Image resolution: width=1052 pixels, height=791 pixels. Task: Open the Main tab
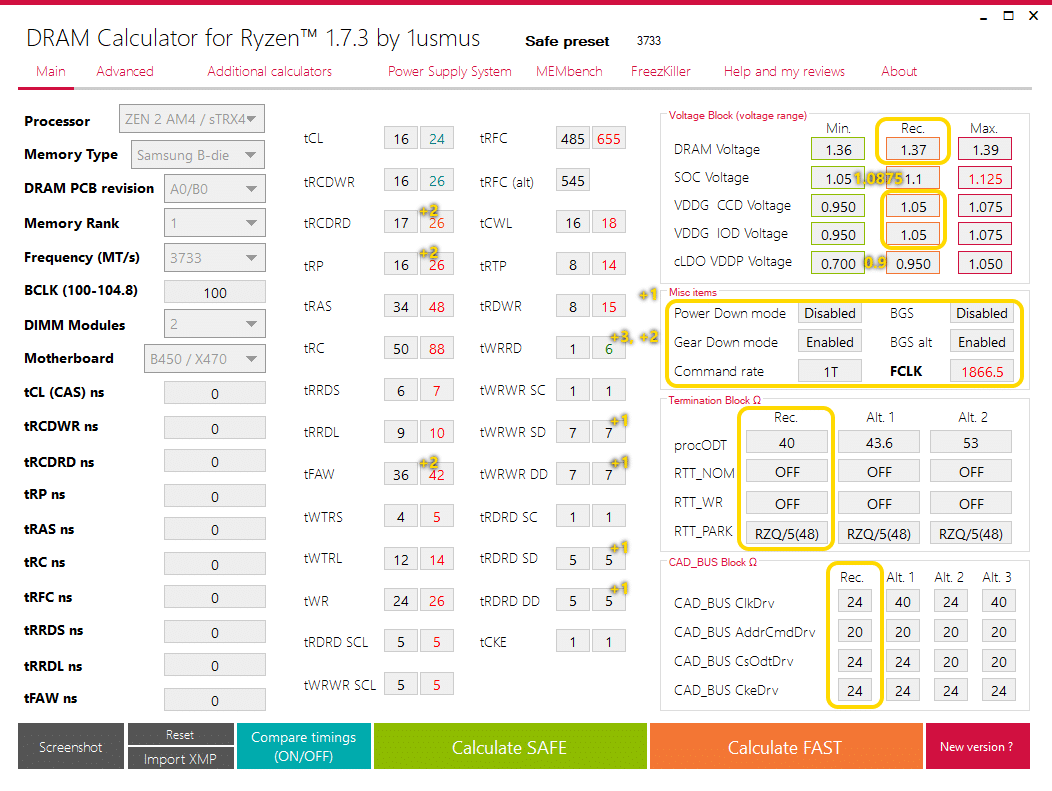coord(51,71)
